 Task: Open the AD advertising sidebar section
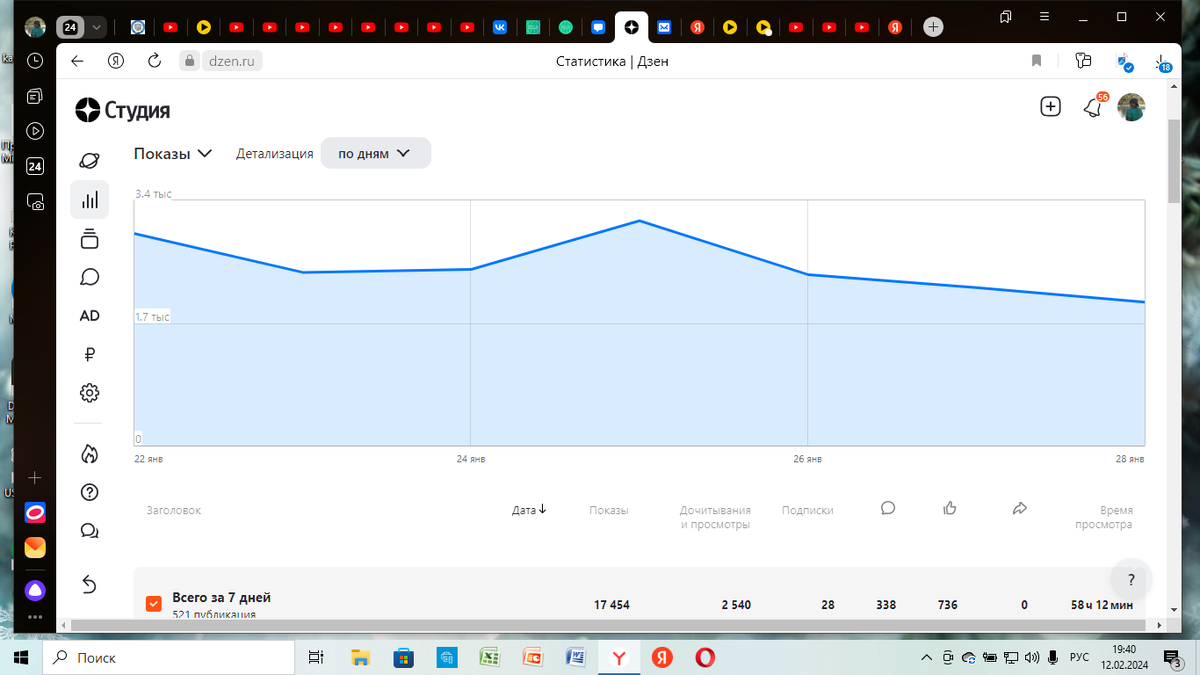(89, 315)
